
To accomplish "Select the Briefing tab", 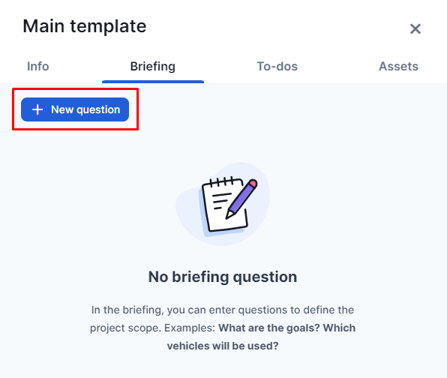I will click(x=153, y=66).
